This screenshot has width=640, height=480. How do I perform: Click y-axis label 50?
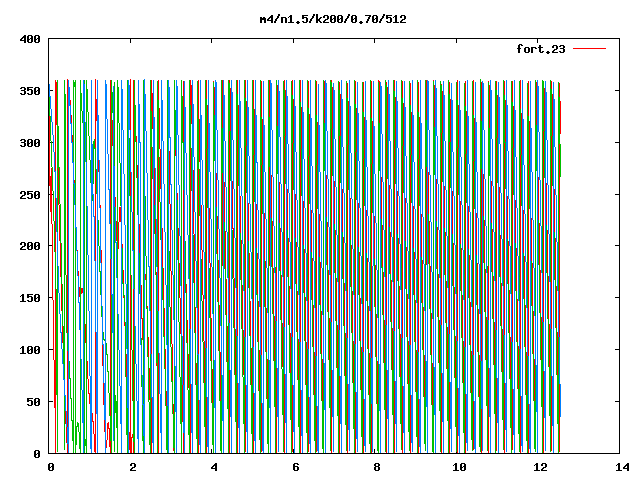coord(33,402)
